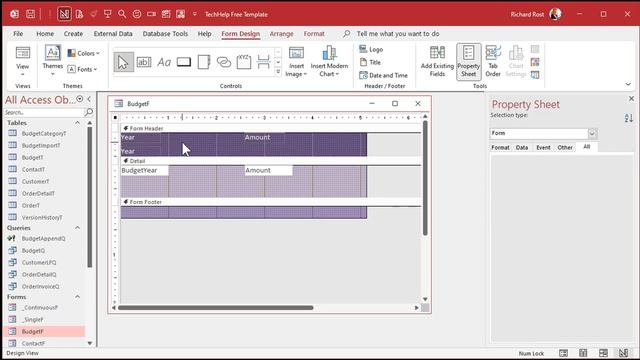Click the Save icon in the quick access toolbar
640x360 pixels.
point(31,14)
